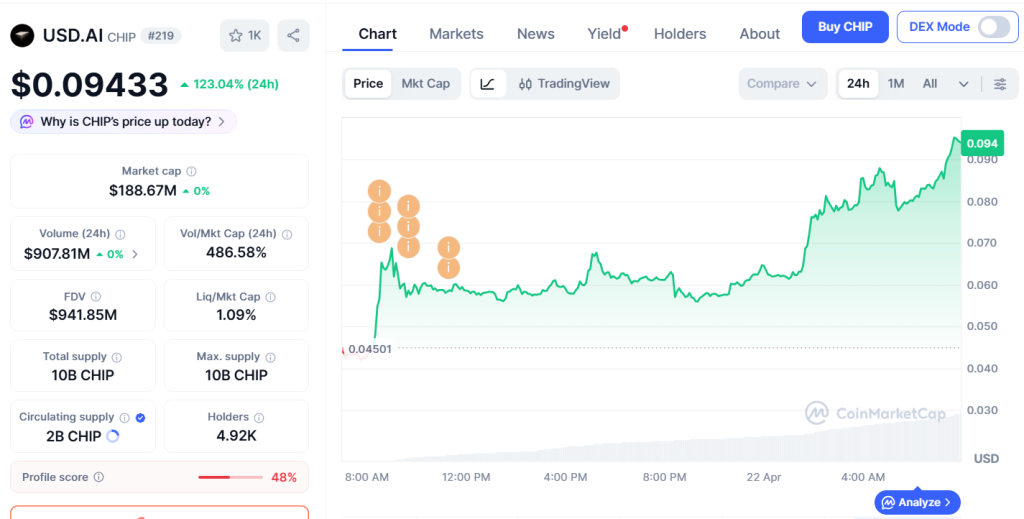Select the 1M time range

(895, 84)
